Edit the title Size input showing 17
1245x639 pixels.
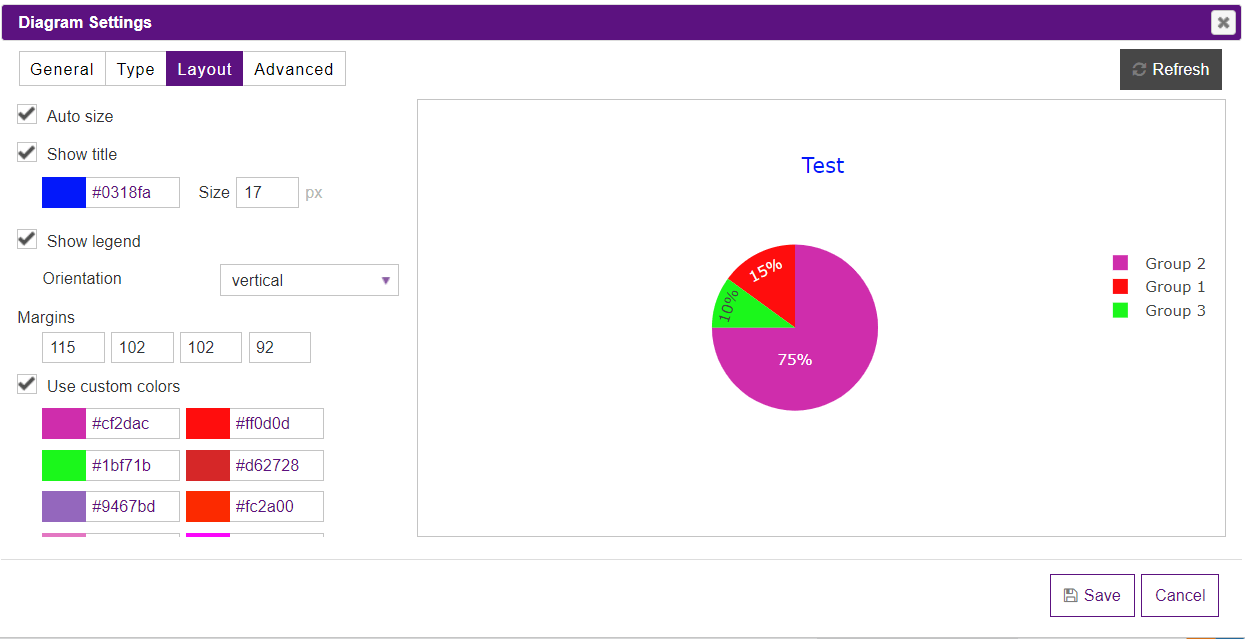pyautogui.click(x=267, y=192)
